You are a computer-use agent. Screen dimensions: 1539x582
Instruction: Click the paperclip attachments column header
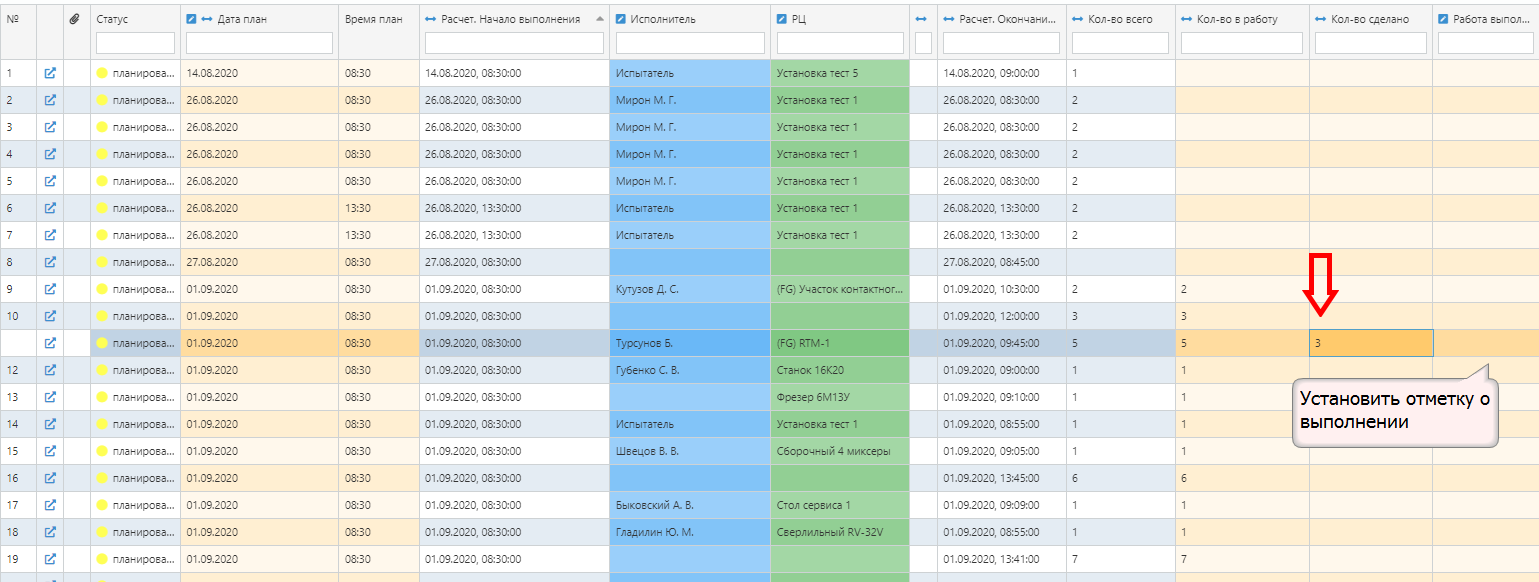[75, 19]
